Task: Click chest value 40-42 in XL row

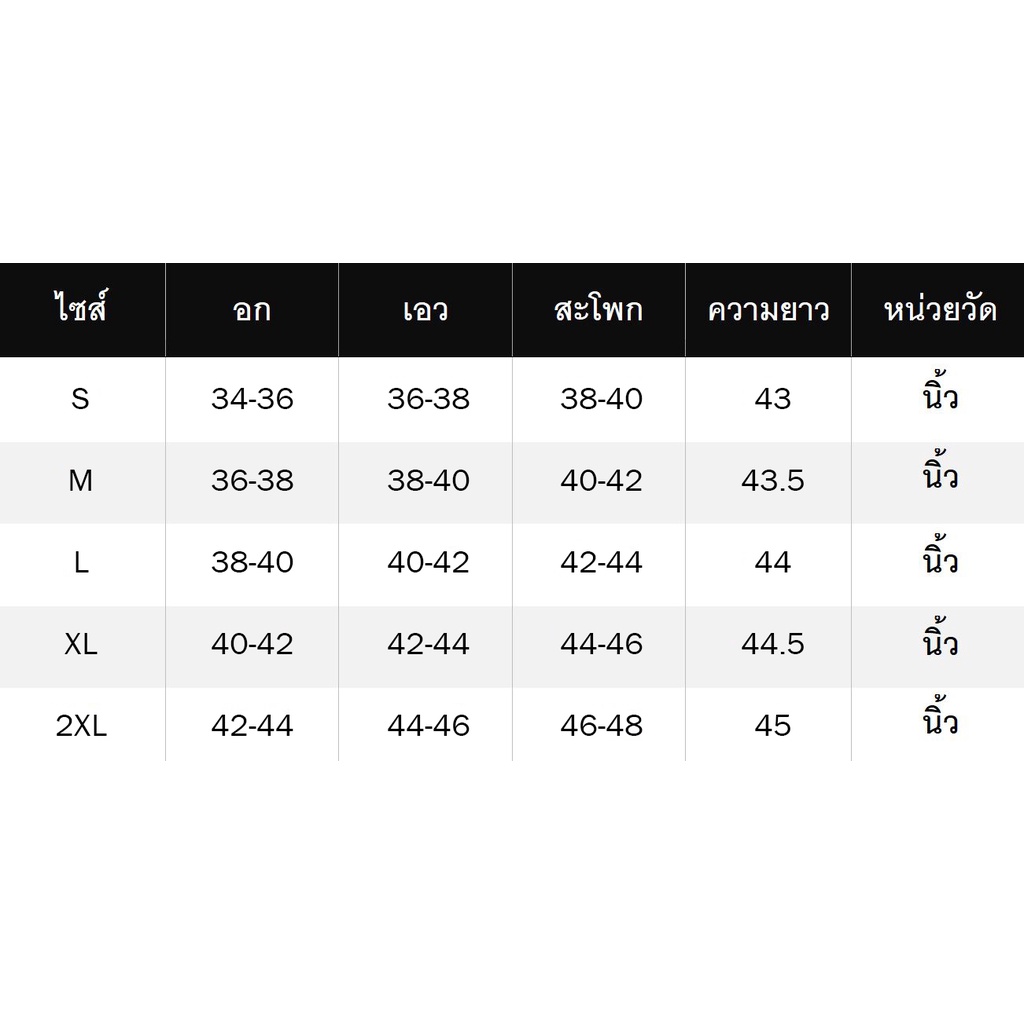Action: coord(252,645)
